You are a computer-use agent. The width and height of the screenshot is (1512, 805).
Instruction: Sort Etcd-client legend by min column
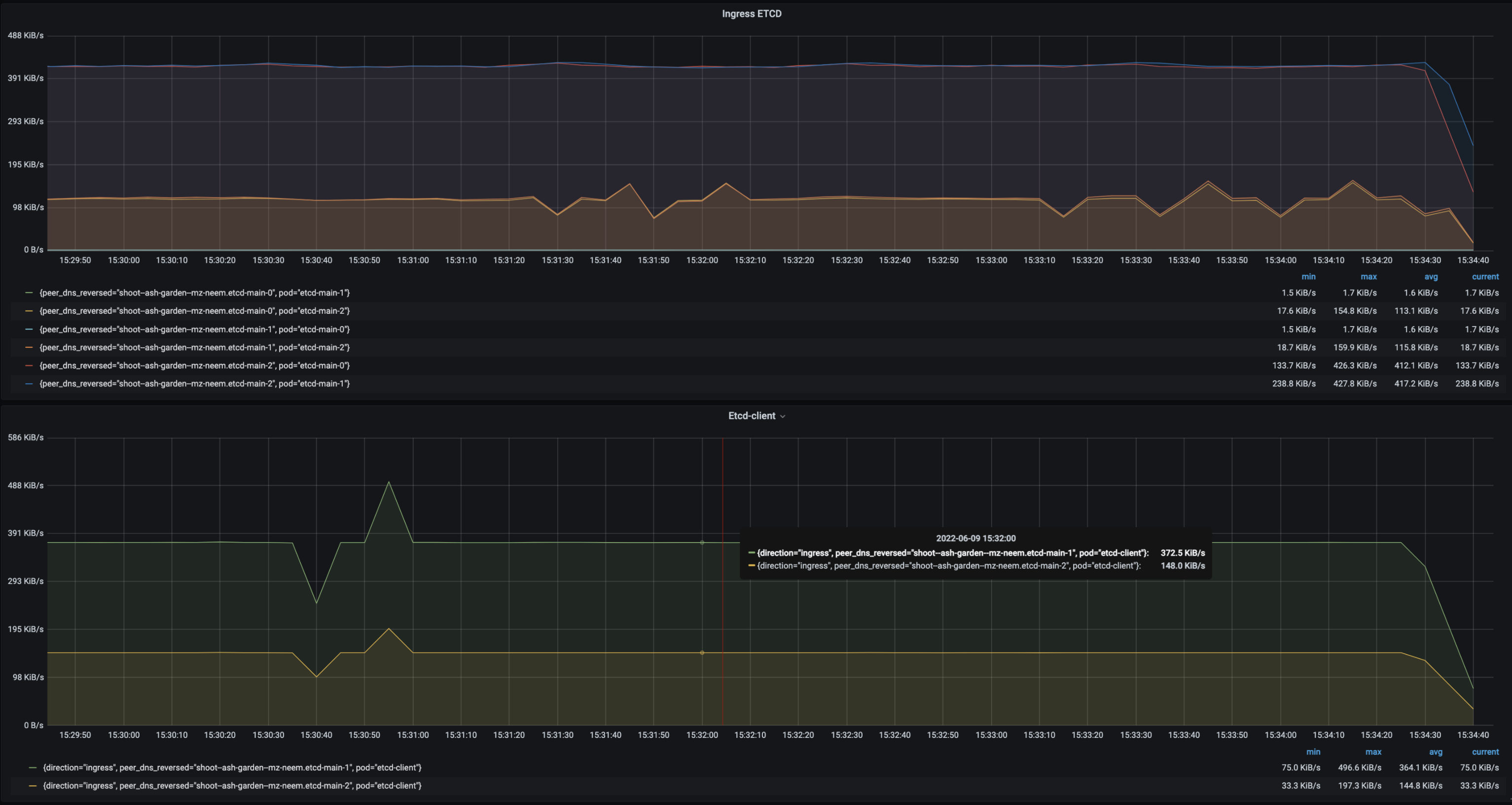1313,752
